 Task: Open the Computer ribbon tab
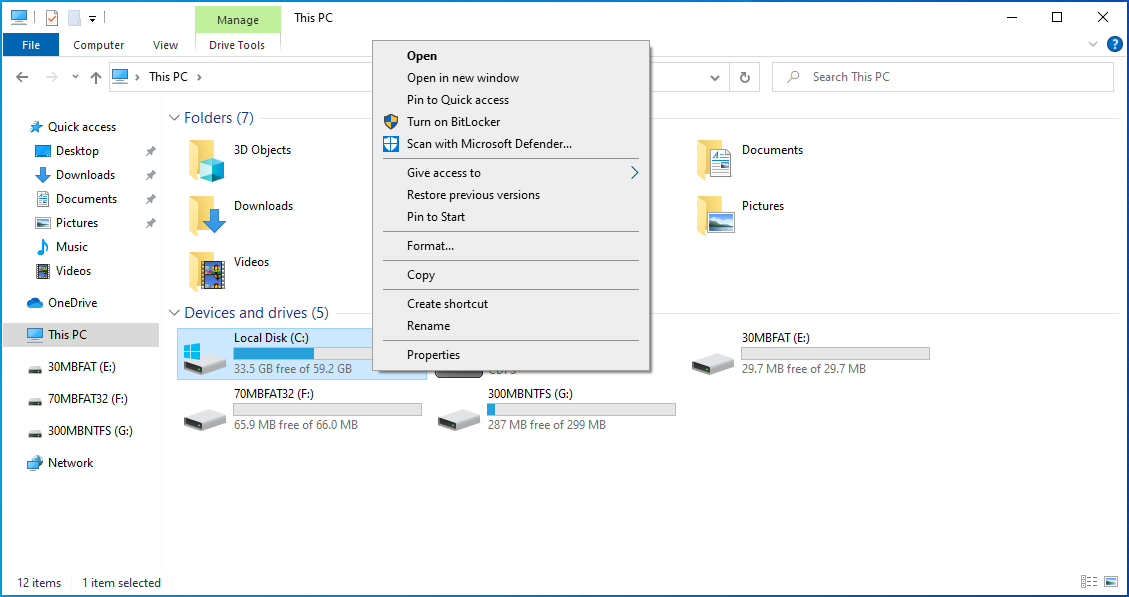pos(99,45)
